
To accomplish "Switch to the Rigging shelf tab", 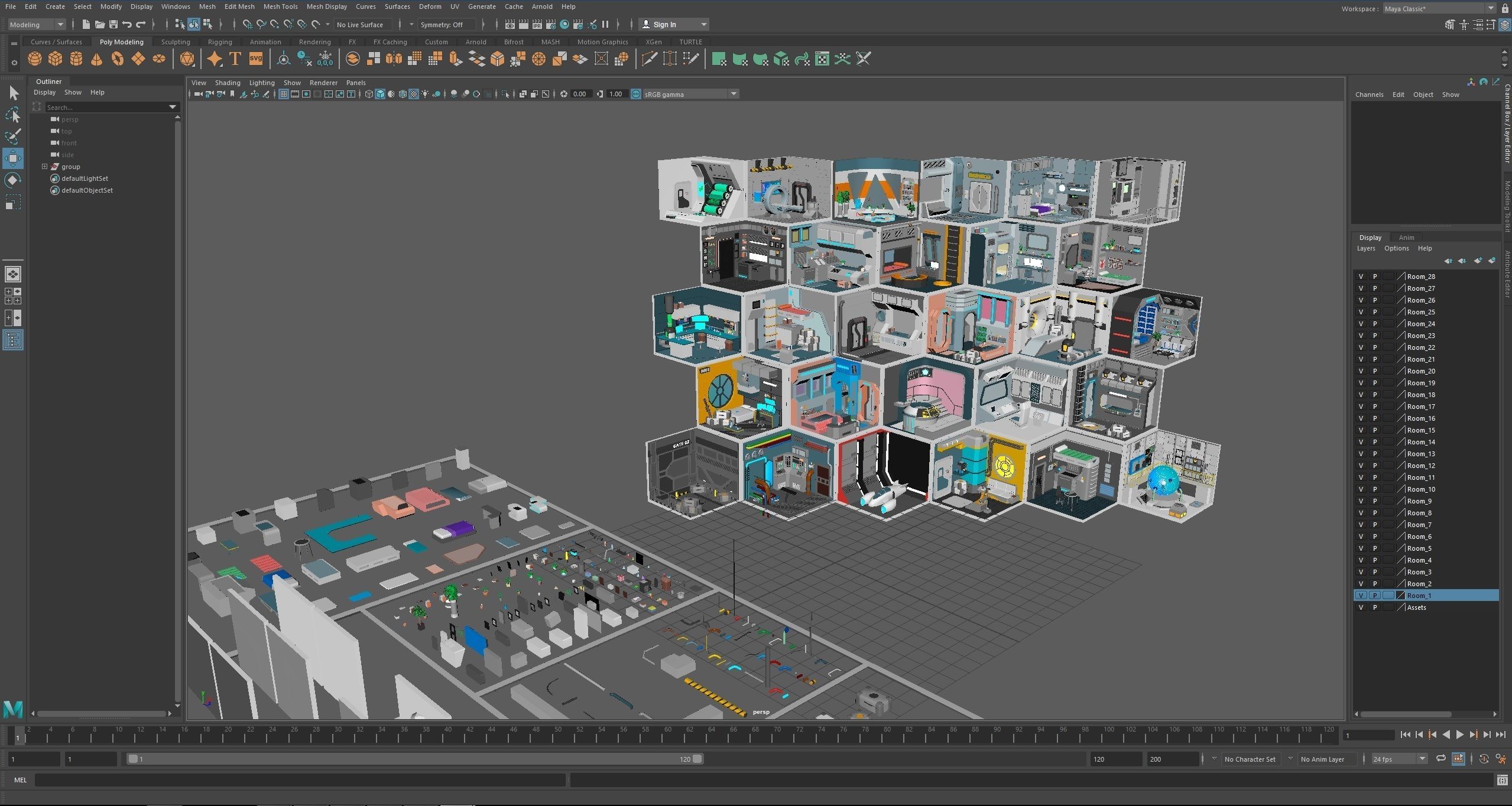I will pyautogui.click(x=220, y=42).
